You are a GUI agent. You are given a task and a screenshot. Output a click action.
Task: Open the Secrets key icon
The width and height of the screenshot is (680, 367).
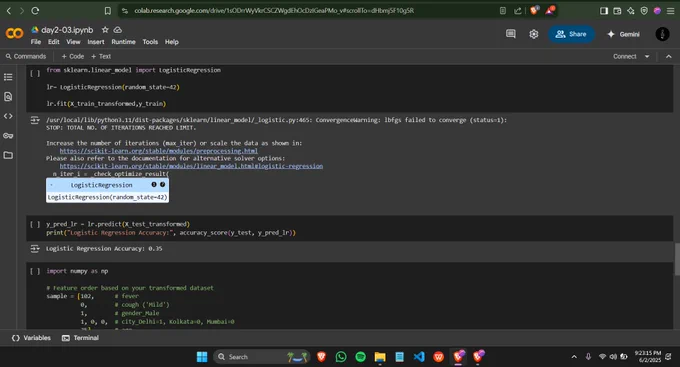(8, 136)
